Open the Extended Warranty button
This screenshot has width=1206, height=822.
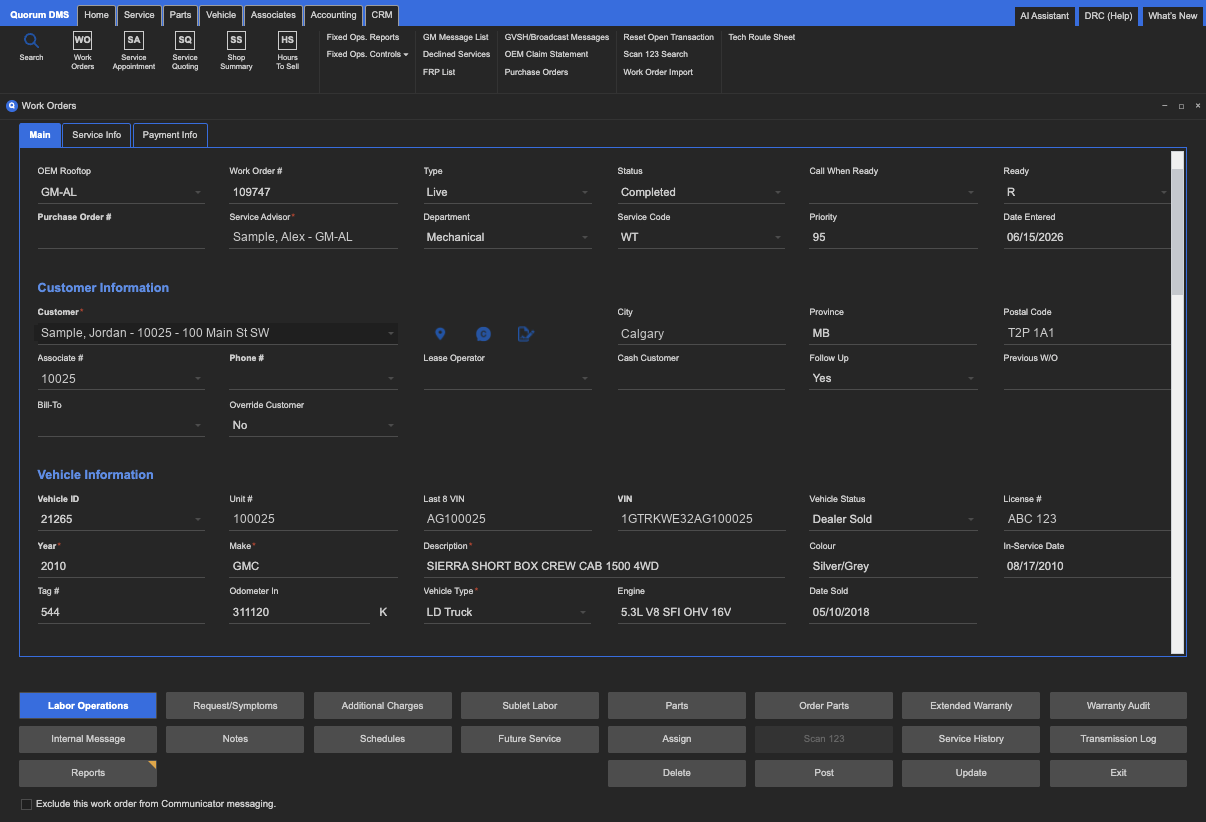971,706
